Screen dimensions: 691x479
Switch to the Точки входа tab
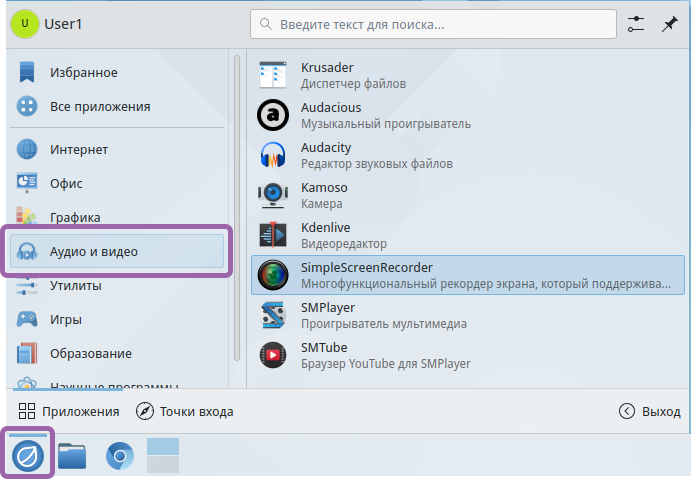point(185,411)
